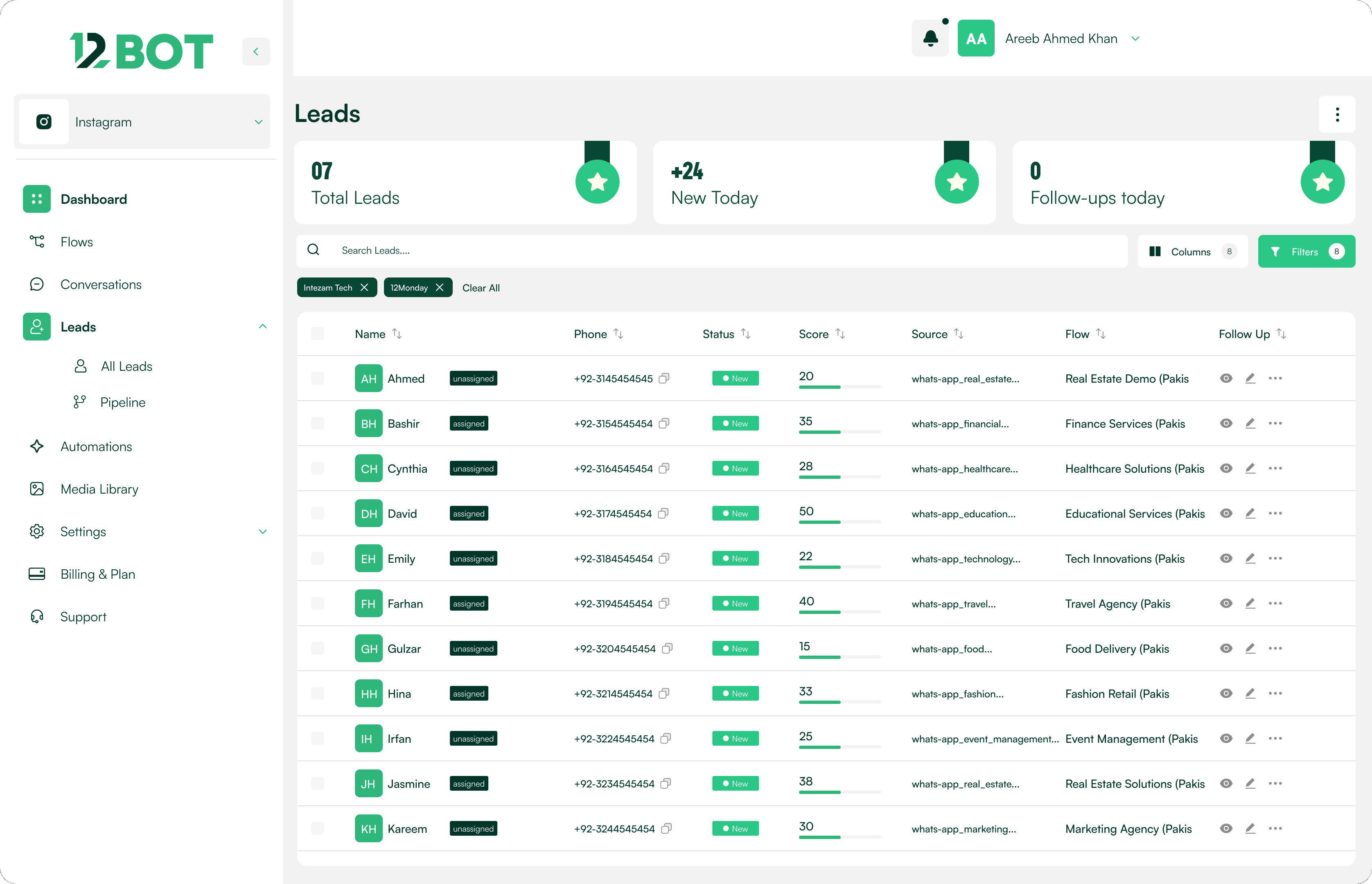
Task: Remove the Intezam Tech filter chip
Action: (x=364, y=288)
